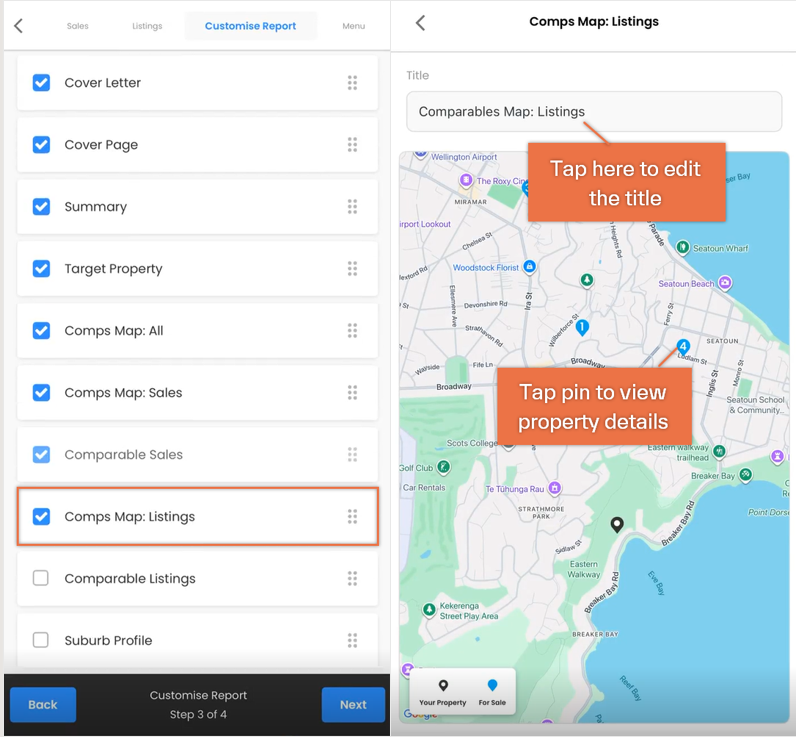
Task: Go back using the left panel's top arrow
Action: [19, 26]
